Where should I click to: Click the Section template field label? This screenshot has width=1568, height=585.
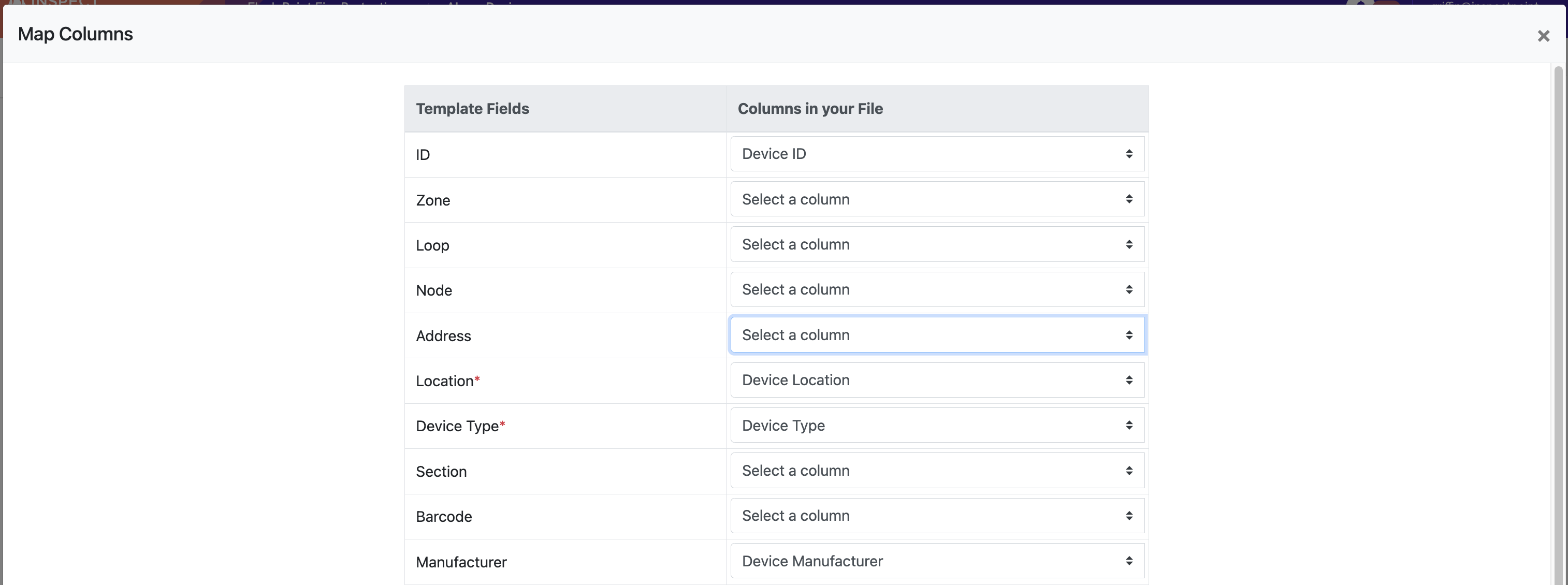[x=441, y=472]
